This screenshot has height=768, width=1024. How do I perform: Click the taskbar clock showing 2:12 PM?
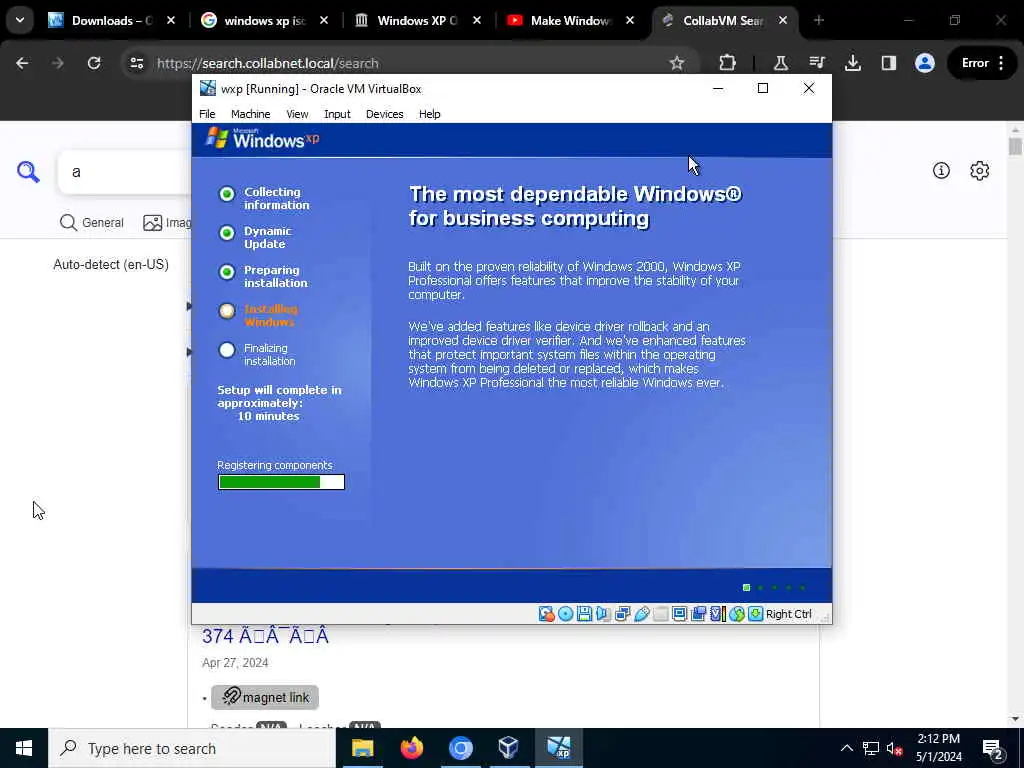[x=938, y=748]
